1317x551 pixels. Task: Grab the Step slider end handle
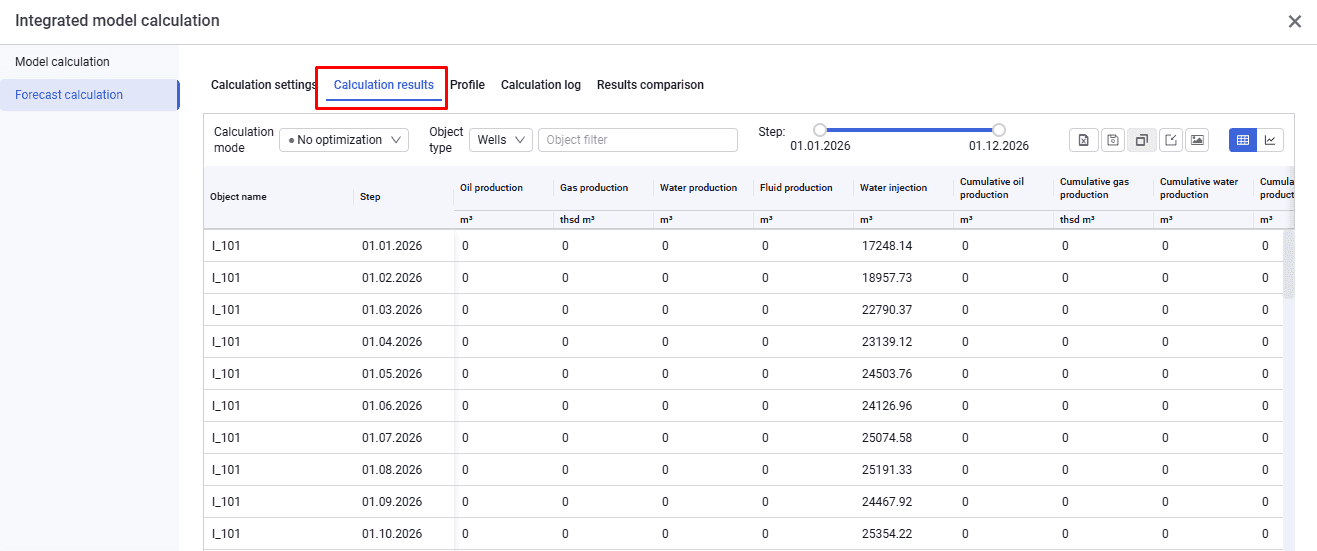(x=999, y=130)
